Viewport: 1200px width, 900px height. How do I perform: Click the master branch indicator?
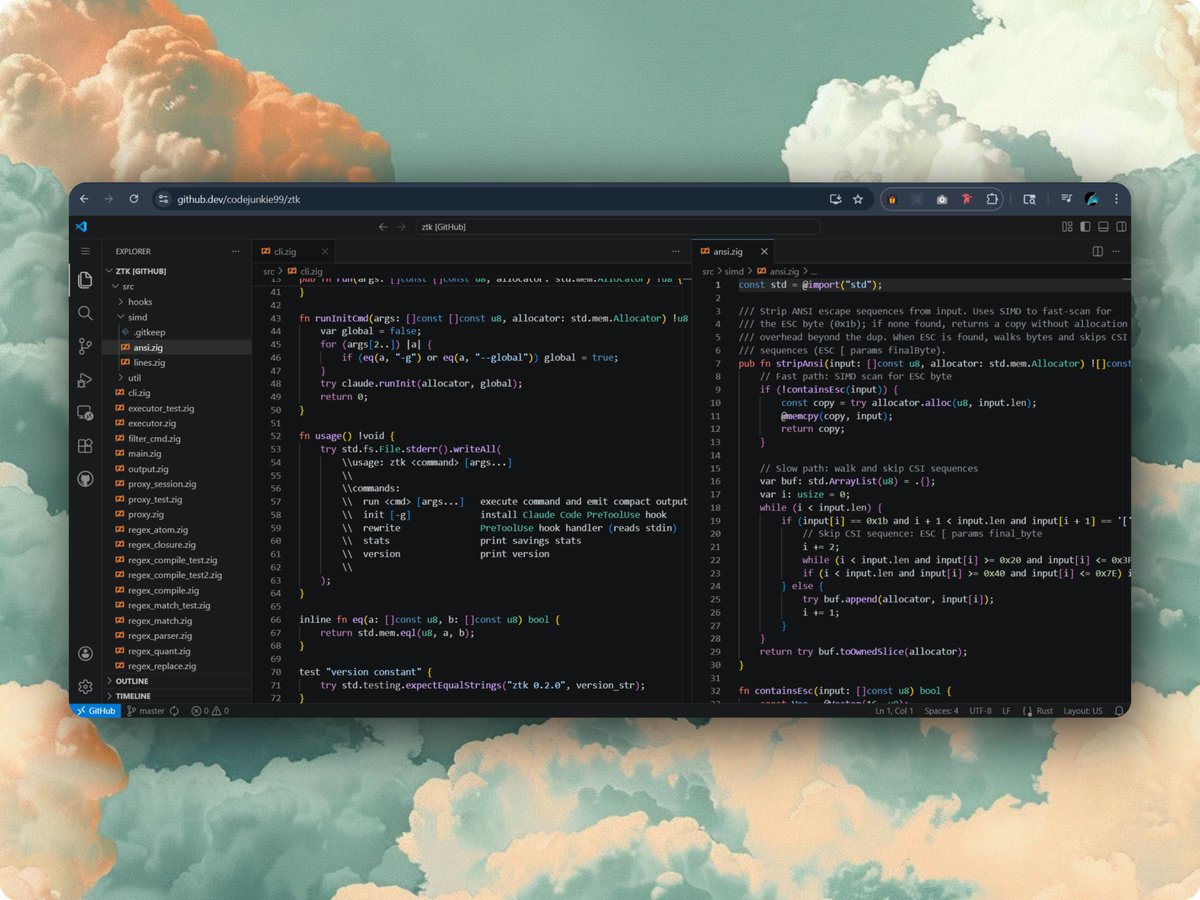pos(145,711)
